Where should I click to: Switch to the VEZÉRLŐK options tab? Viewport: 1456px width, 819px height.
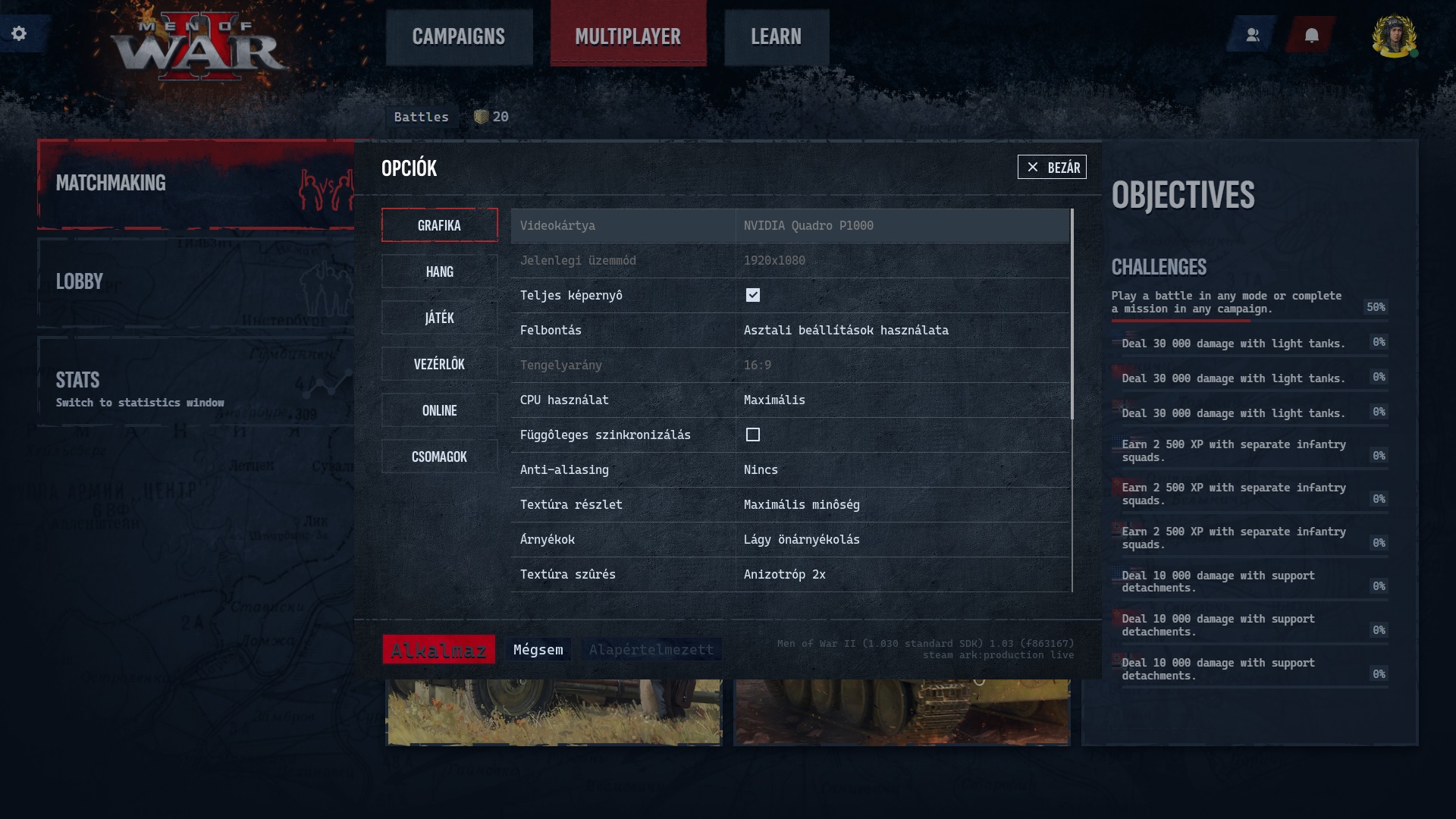439,364
